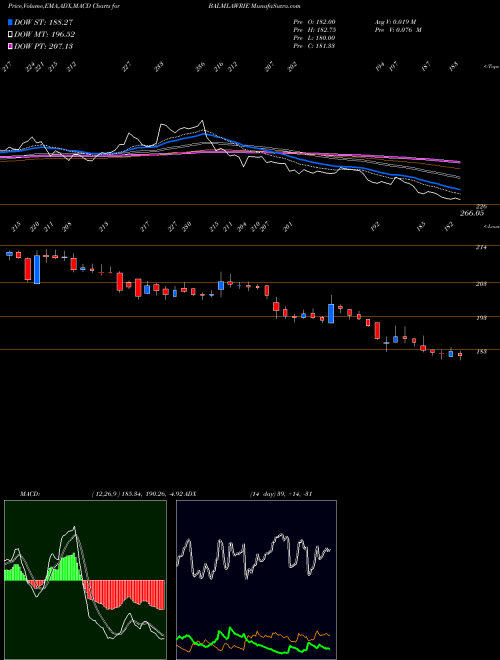
Task: Click the 'Pre L: 180.09' low value
Action: coord(314,38)
